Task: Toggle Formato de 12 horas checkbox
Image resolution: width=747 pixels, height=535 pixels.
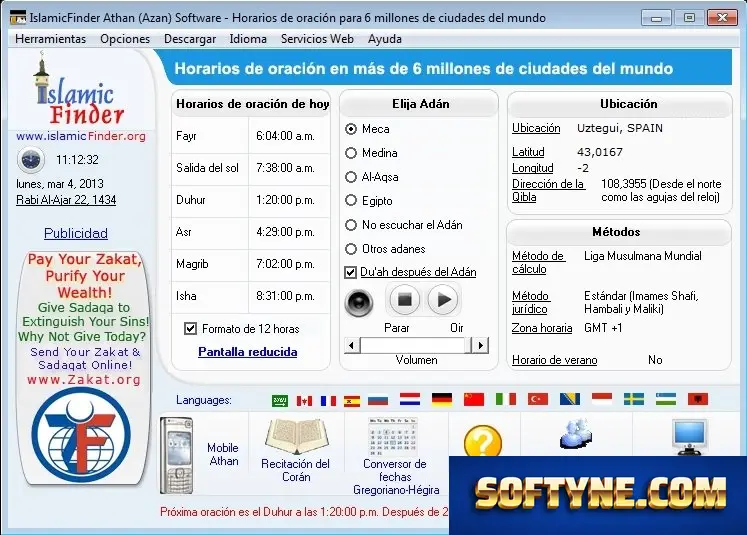Action: [x=191, y=328]
